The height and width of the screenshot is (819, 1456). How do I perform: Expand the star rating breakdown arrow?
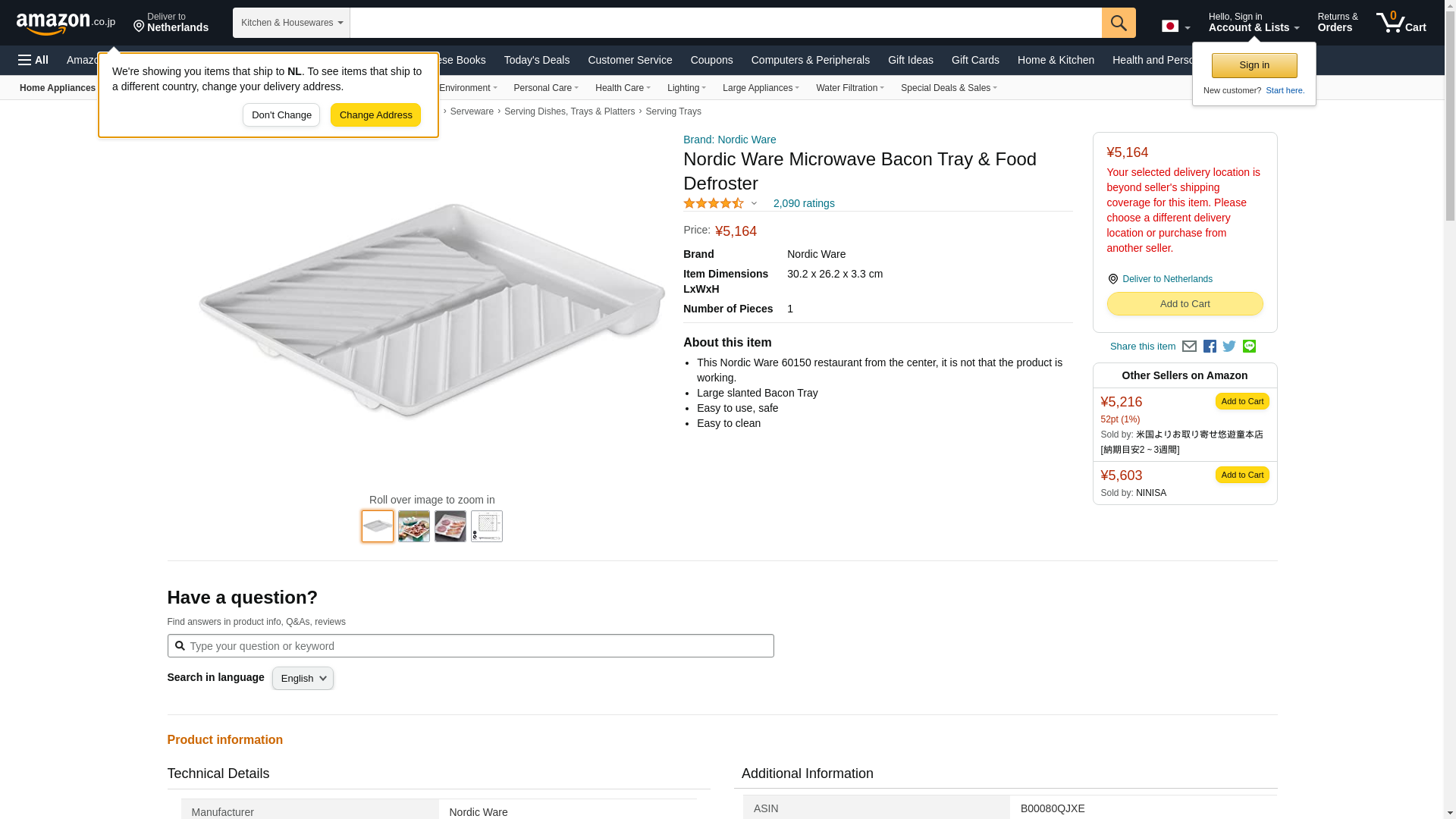point(754,203)
